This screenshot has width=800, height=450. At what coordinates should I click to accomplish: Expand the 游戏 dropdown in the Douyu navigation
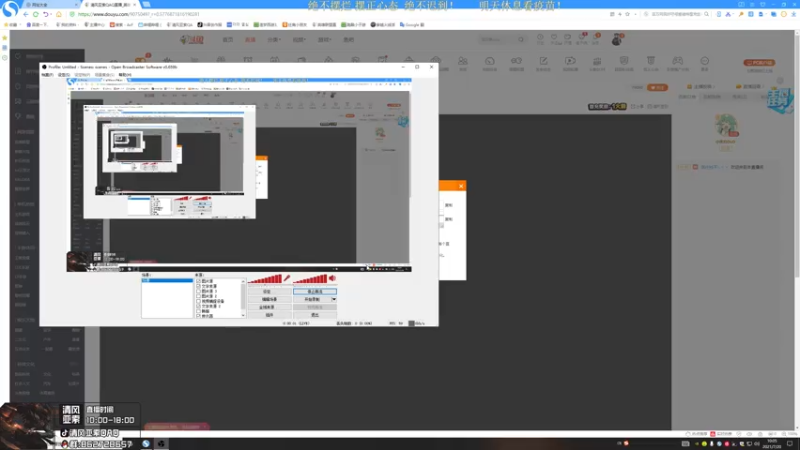point(324,39)
